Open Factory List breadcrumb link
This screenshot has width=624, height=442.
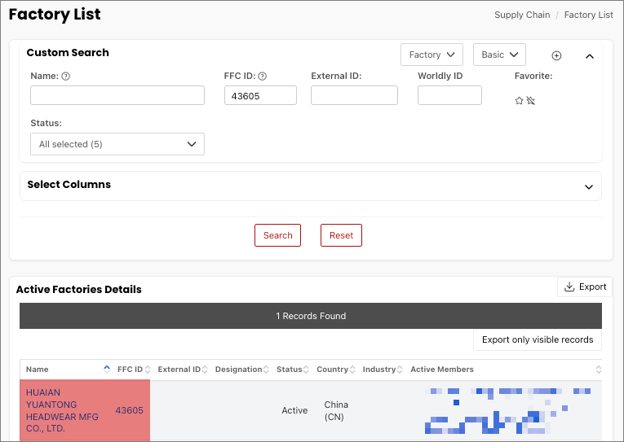(589, 15)
